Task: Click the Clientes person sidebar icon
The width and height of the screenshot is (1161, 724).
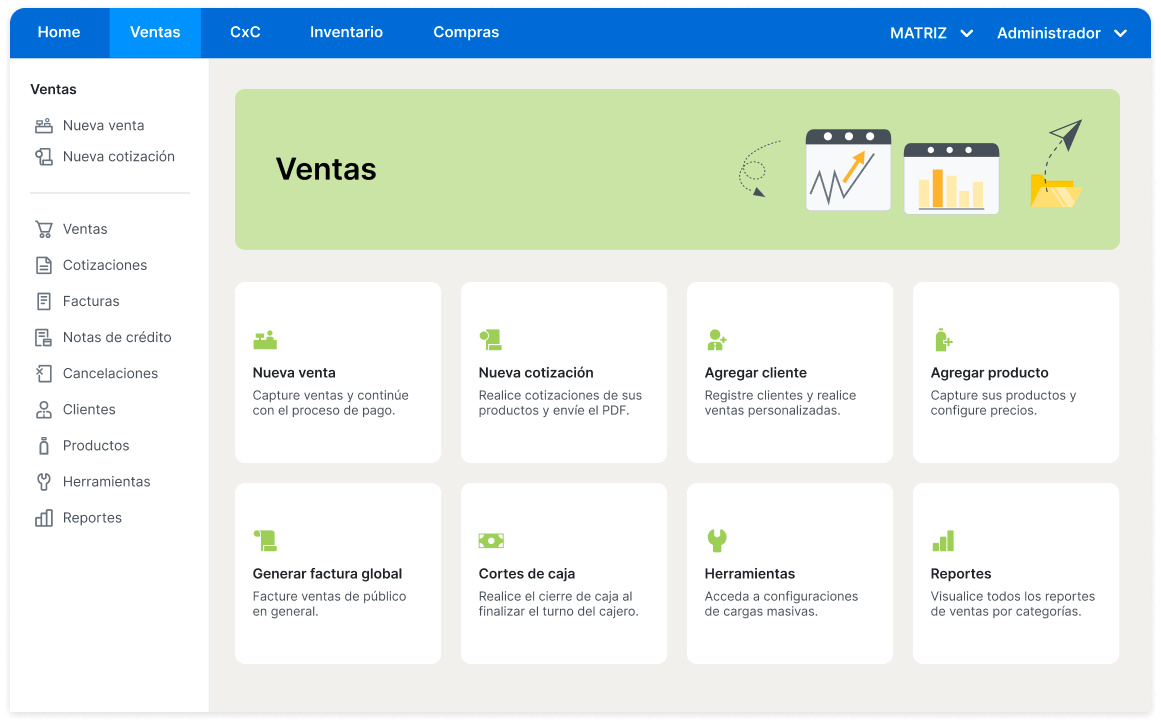Action: 44,409
